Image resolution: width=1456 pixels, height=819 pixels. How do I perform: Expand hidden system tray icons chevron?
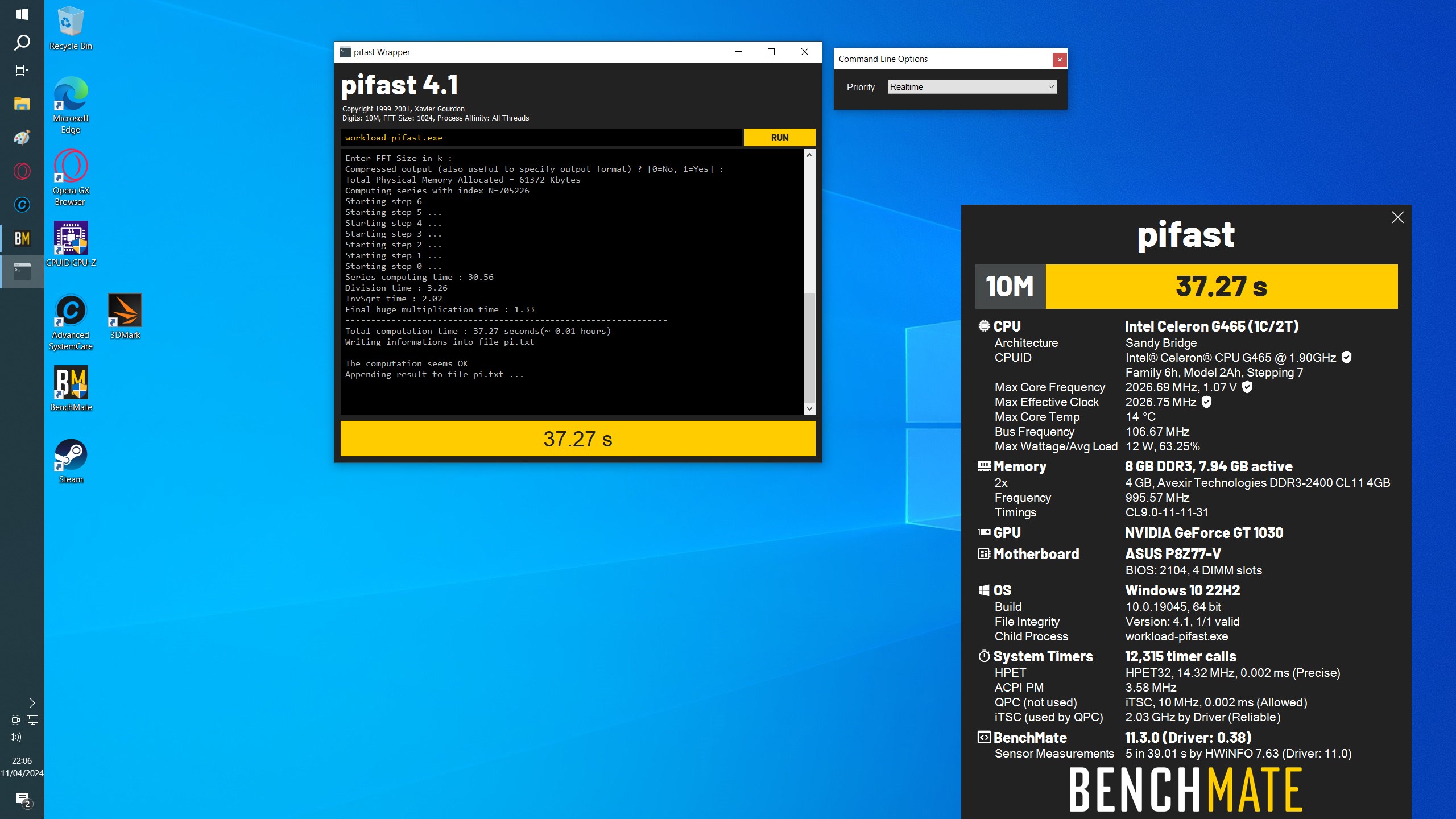[32, 703]
